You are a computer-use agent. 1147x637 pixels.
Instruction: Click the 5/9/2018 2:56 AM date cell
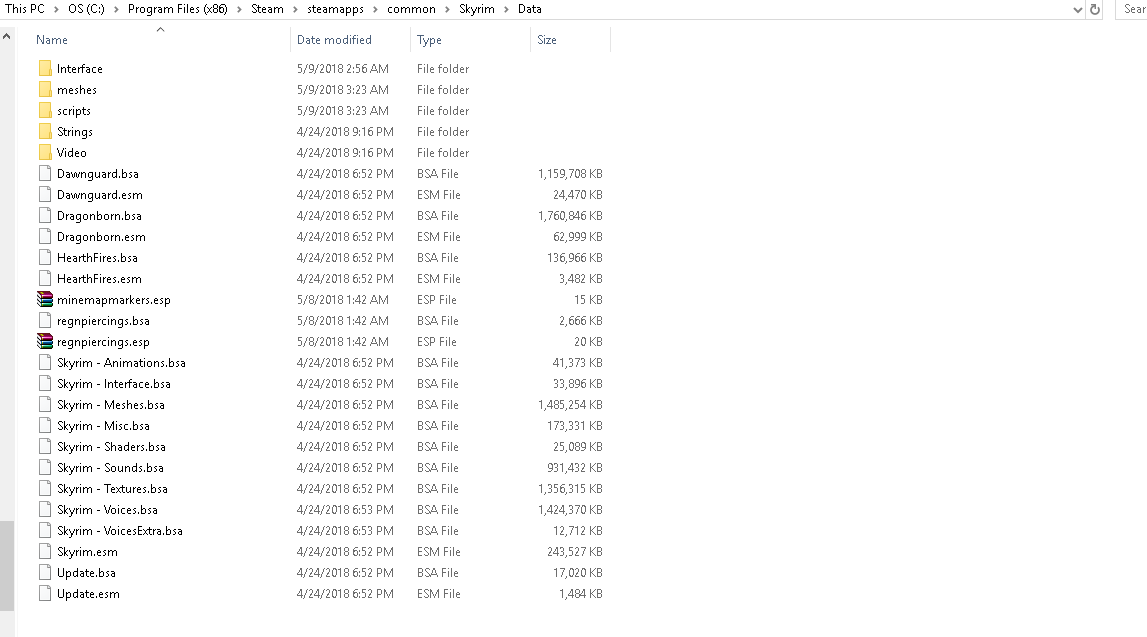(342, 69)
